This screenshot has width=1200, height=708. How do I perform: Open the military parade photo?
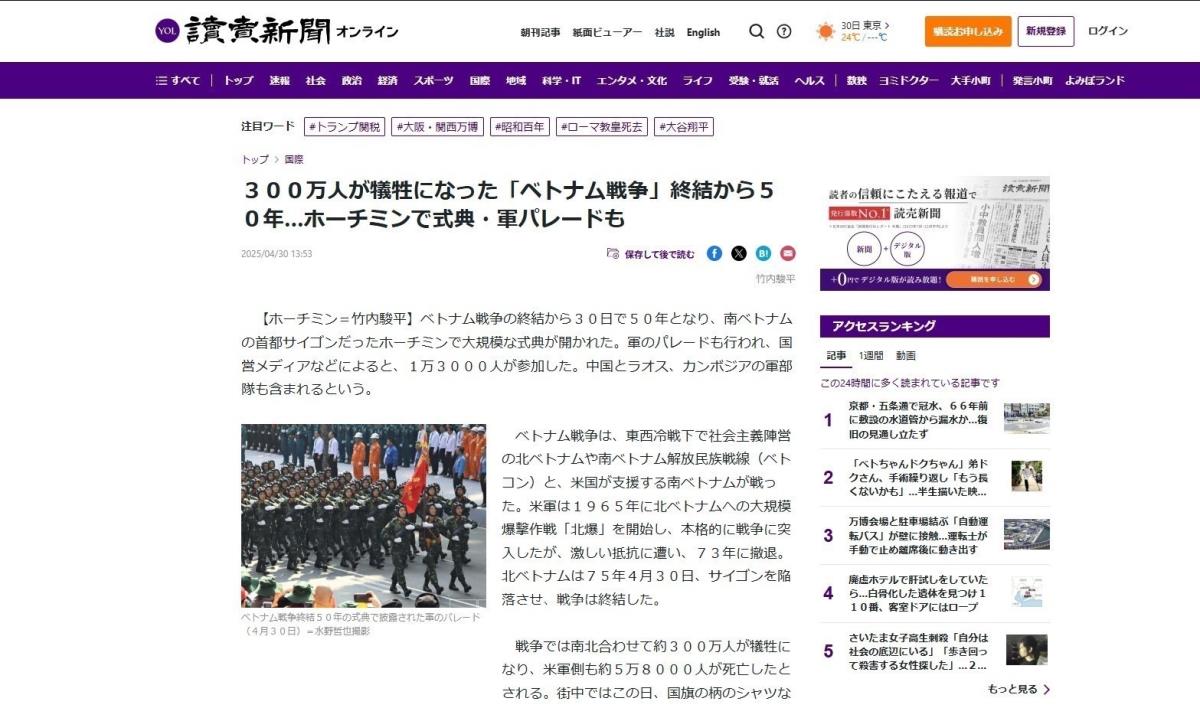point(363,515)
